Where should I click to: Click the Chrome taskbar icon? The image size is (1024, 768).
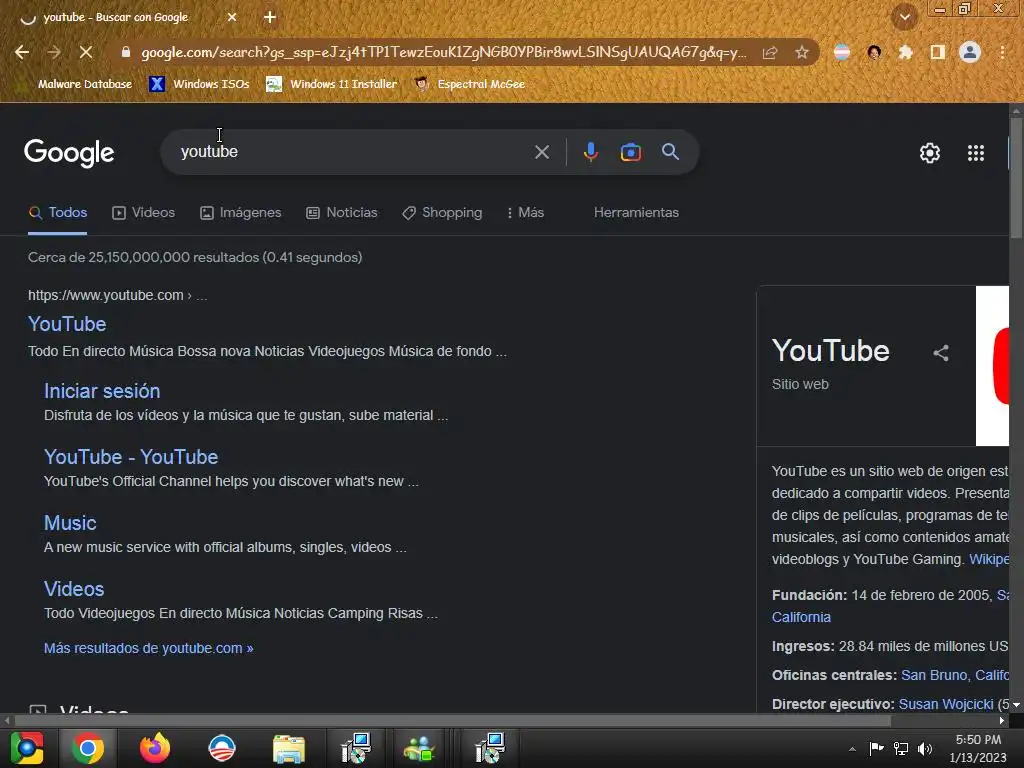(x=88, y=748)
